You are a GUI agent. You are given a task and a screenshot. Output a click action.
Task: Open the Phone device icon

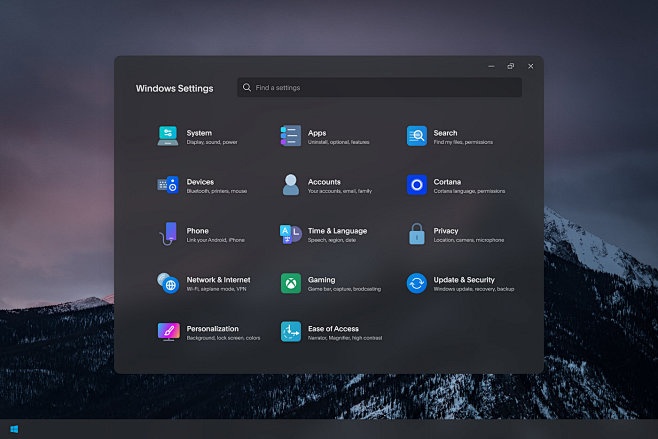tap(168, 234)
